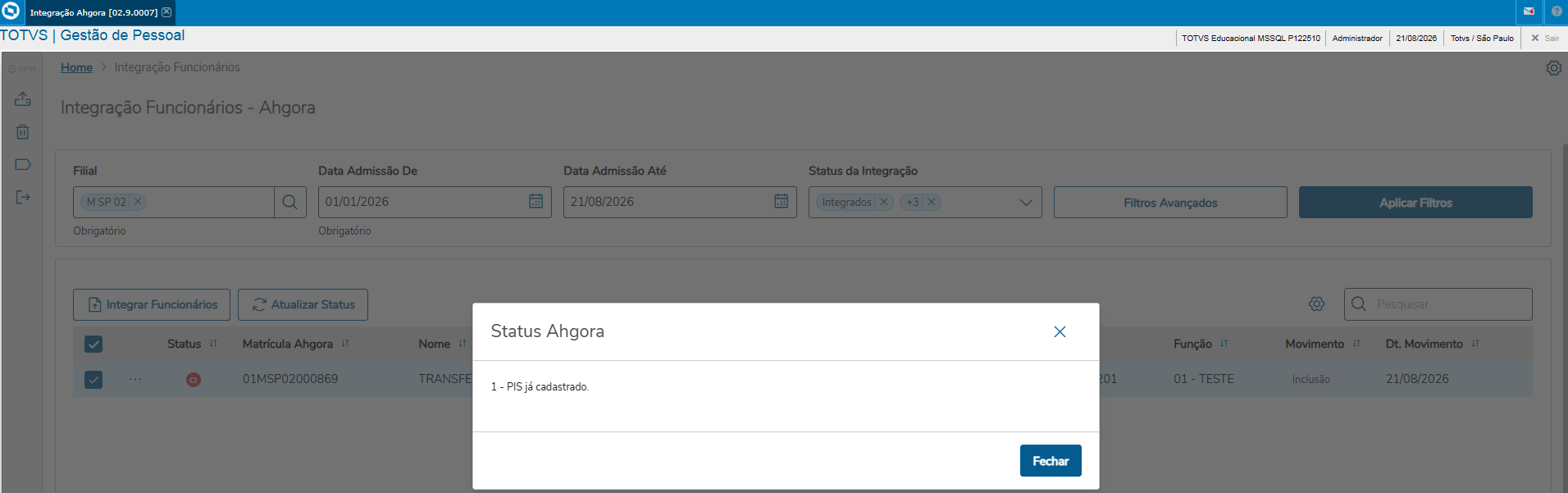The width and height of the screenshot is (1568, 493).
Task: Click the Fechar button
Action: (x=1051, y=461)
